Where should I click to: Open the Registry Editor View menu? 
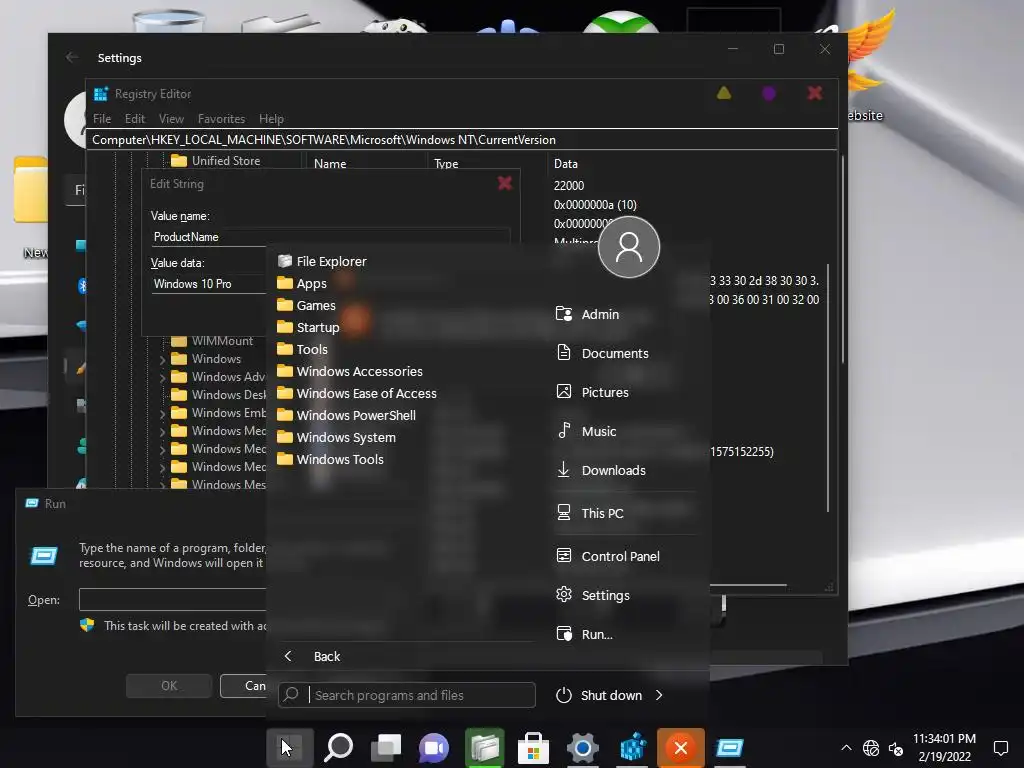point(171,119)
